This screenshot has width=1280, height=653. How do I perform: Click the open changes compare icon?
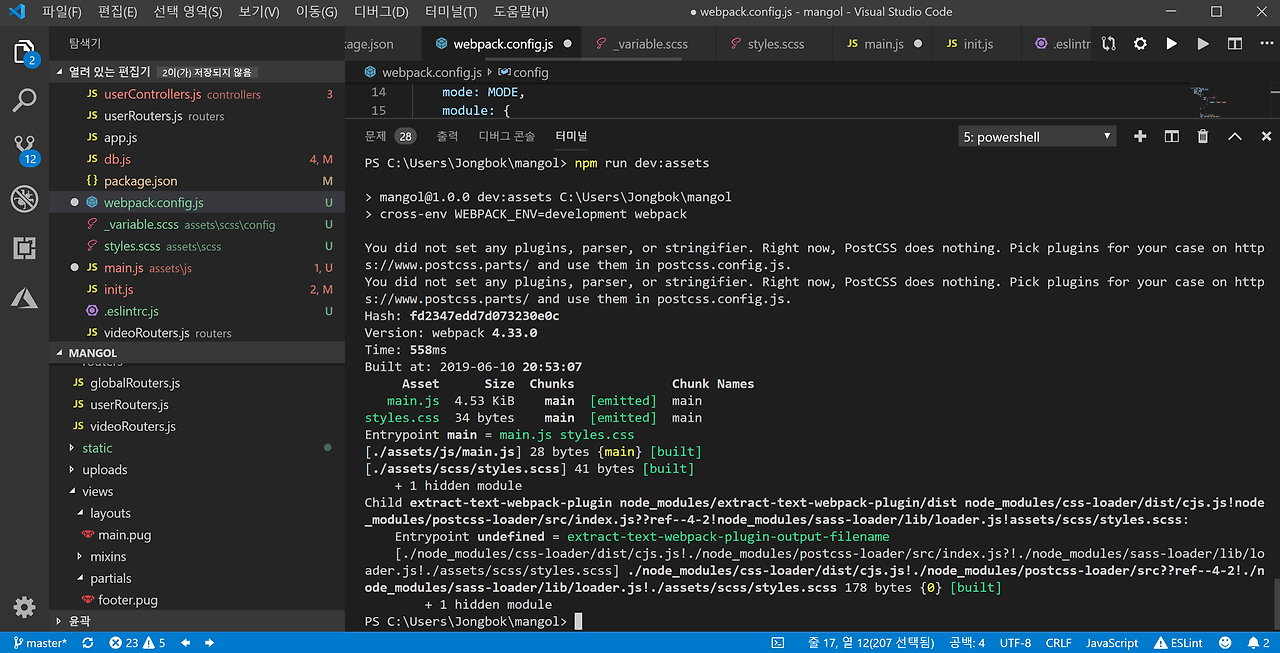1109,44
